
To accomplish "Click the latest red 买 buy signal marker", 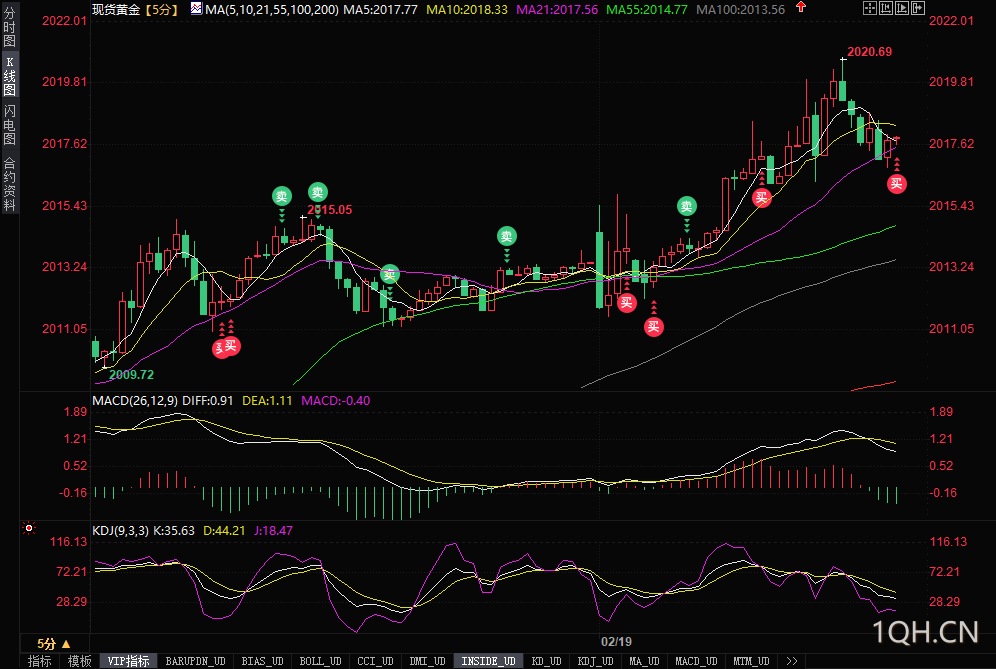I will coord(896,184).
